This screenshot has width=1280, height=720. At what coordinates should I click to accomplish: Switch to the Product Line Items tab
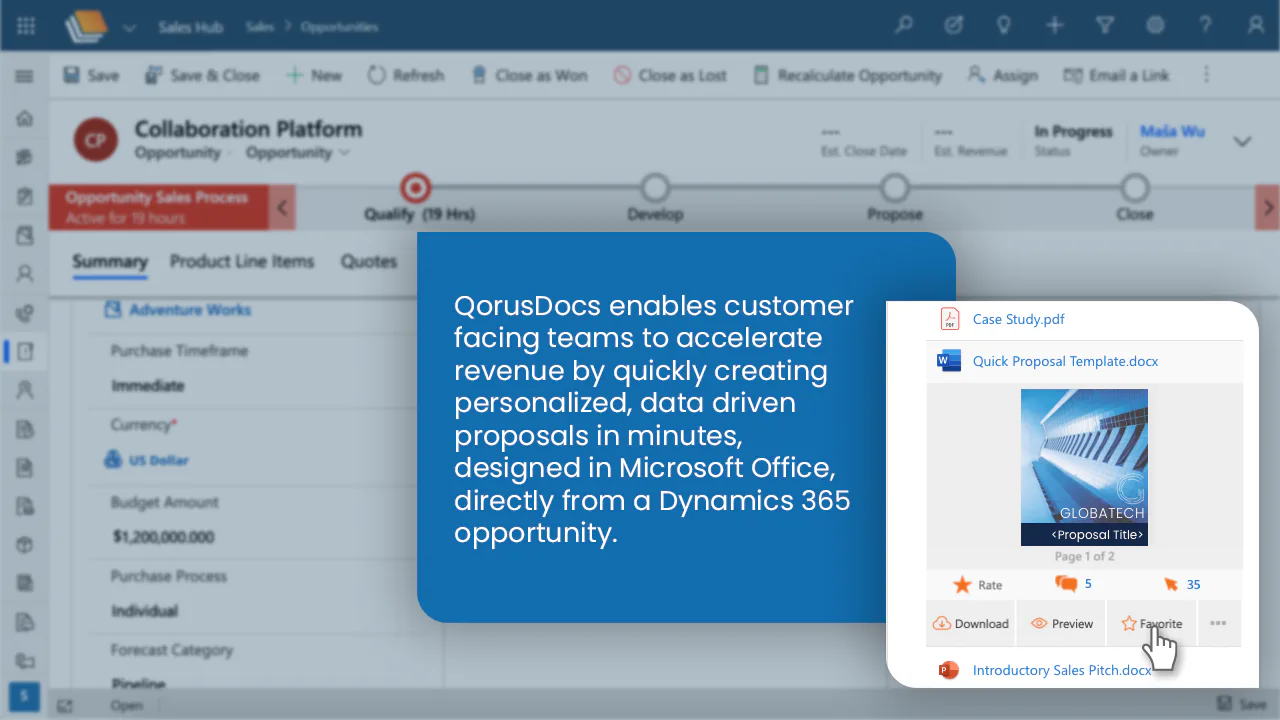(242, 261)
